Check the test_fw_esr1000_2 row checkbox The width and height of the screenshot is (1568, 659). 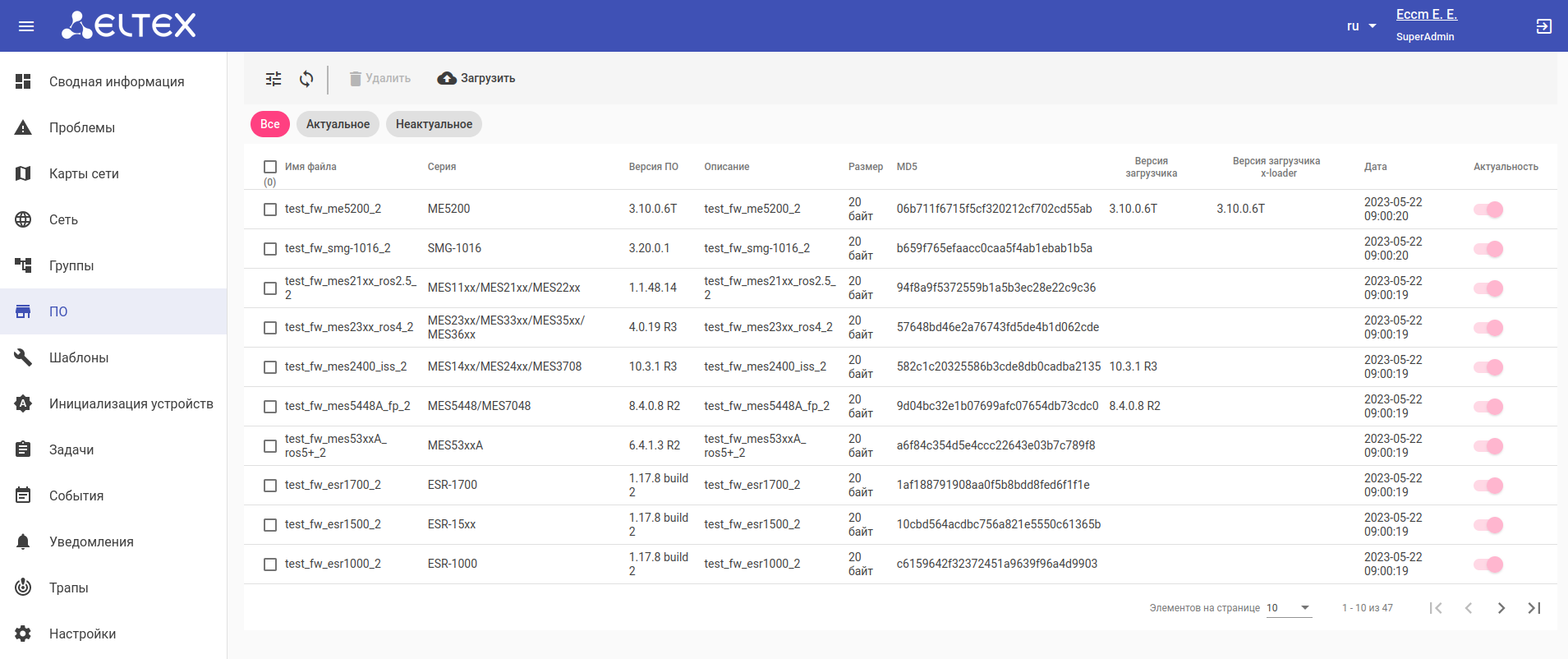point(270,565)
